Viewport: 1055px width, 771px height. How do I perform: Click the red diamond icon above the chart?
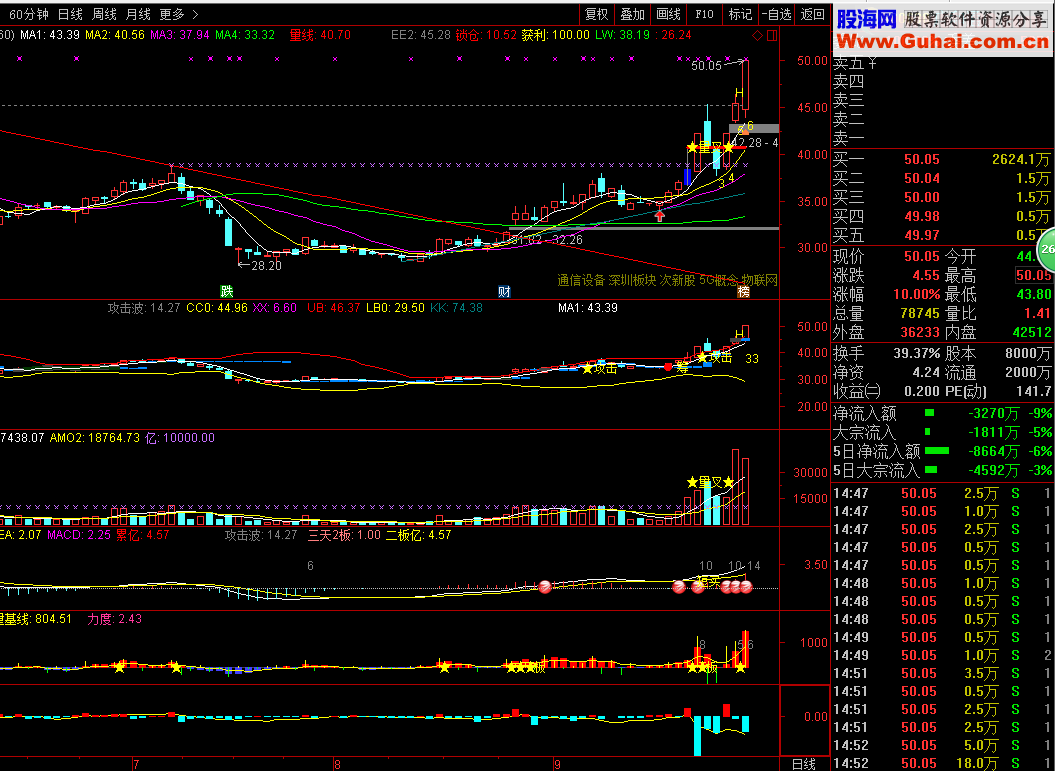pyautogui.click(x=758, y=36)
